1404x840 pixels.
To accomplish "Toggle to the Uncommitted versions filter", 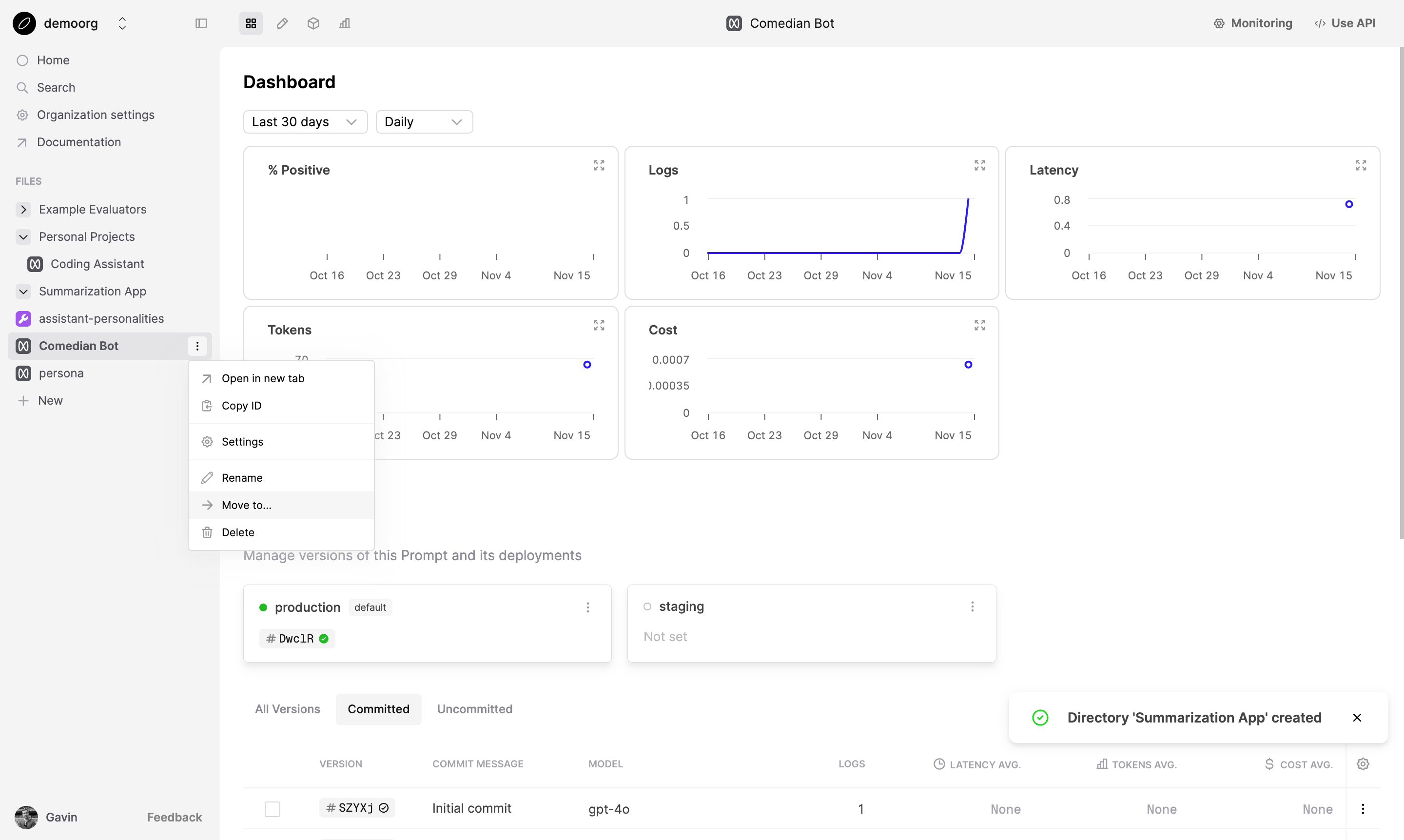I will click(475, 709).
